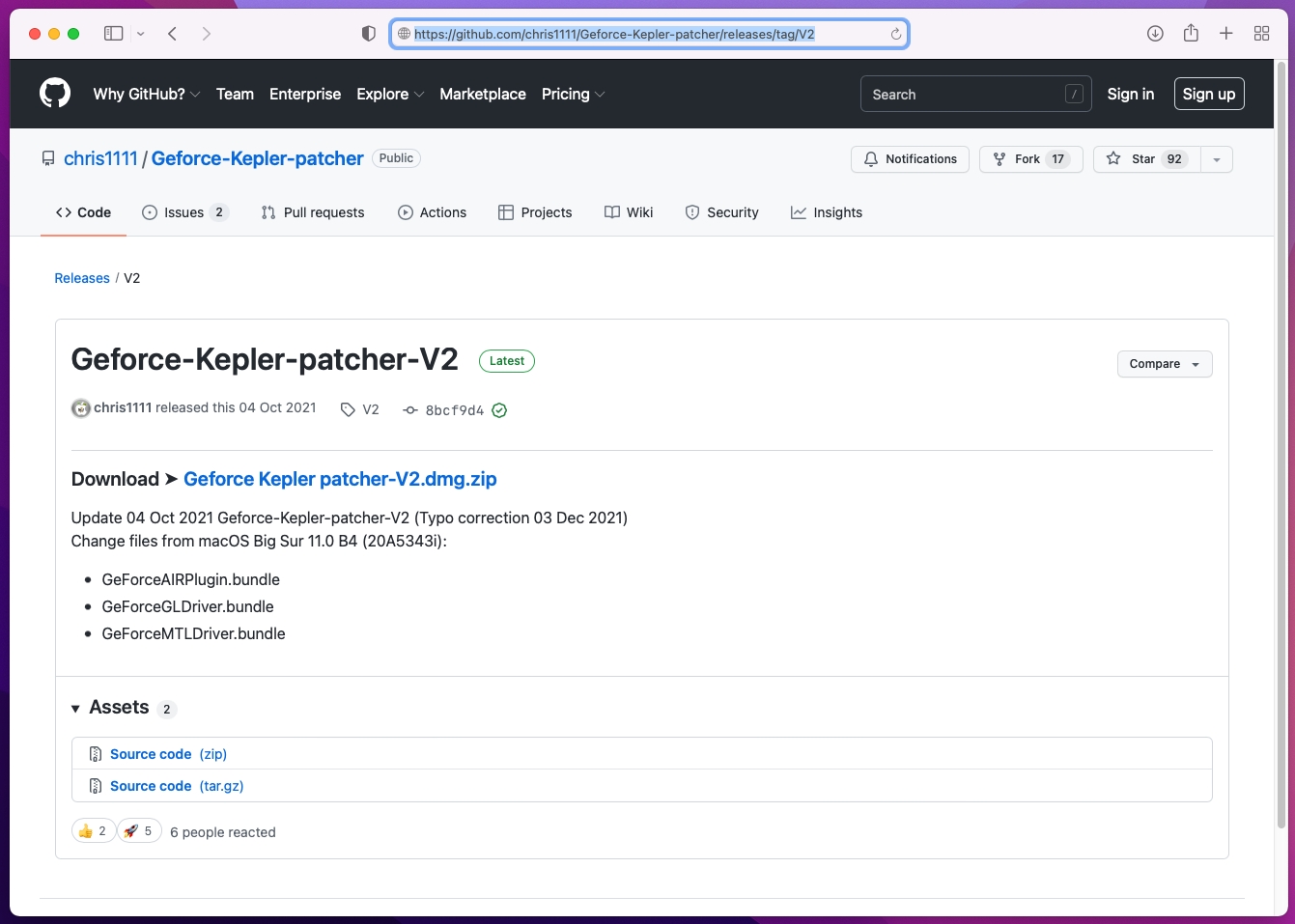Toggle rocket reaction
1295x924 pixels.
pos(139,831)
